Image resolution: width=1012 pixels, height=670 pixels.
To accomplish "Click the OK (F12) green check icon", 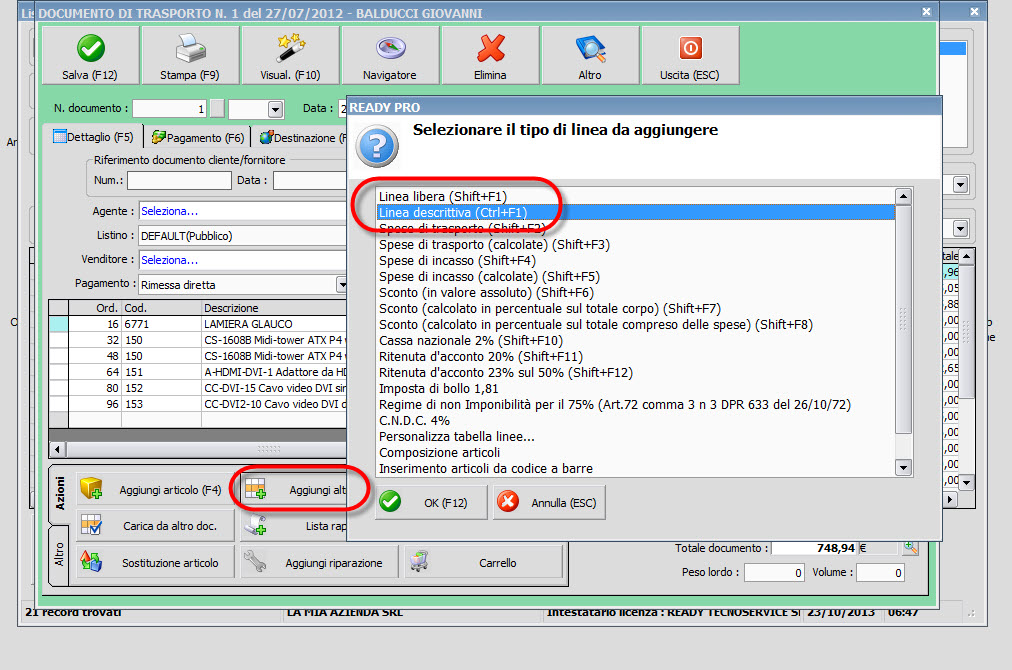I will [x=390, y=502].
